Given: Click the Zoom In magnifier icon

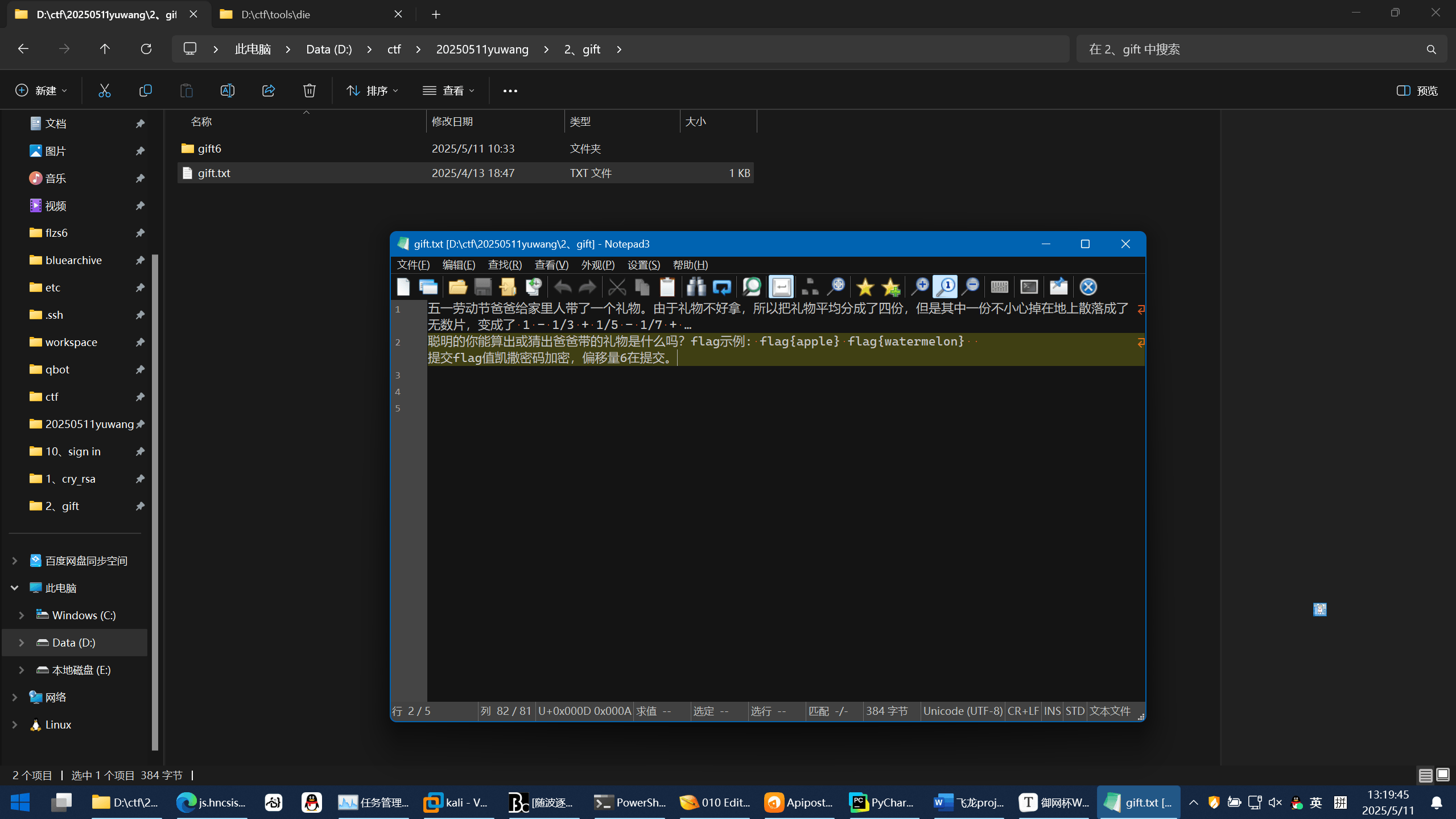Looking at the screenshot, I should tap(919, 287).
